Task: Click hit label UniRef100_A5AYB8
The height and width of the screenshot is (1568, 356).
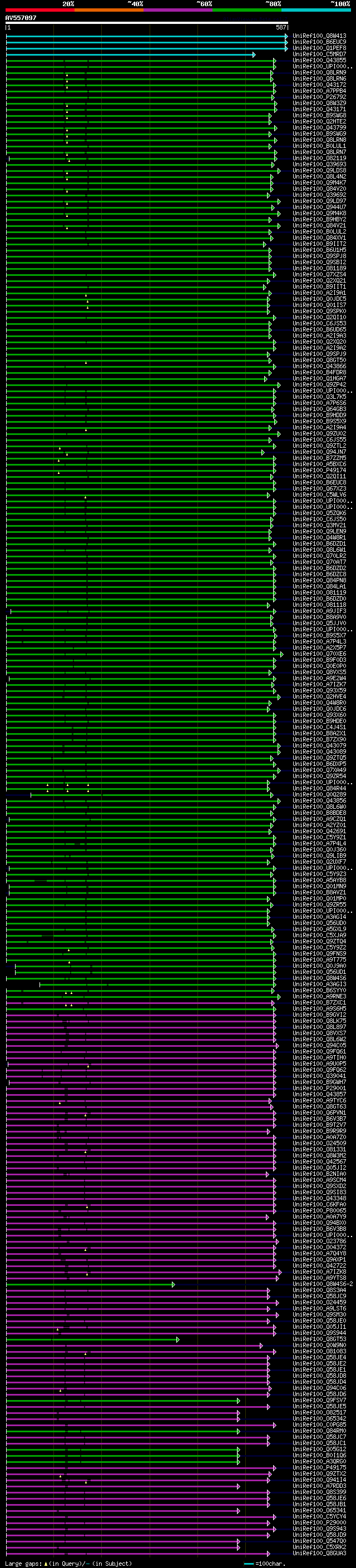Action: (319, 880)
